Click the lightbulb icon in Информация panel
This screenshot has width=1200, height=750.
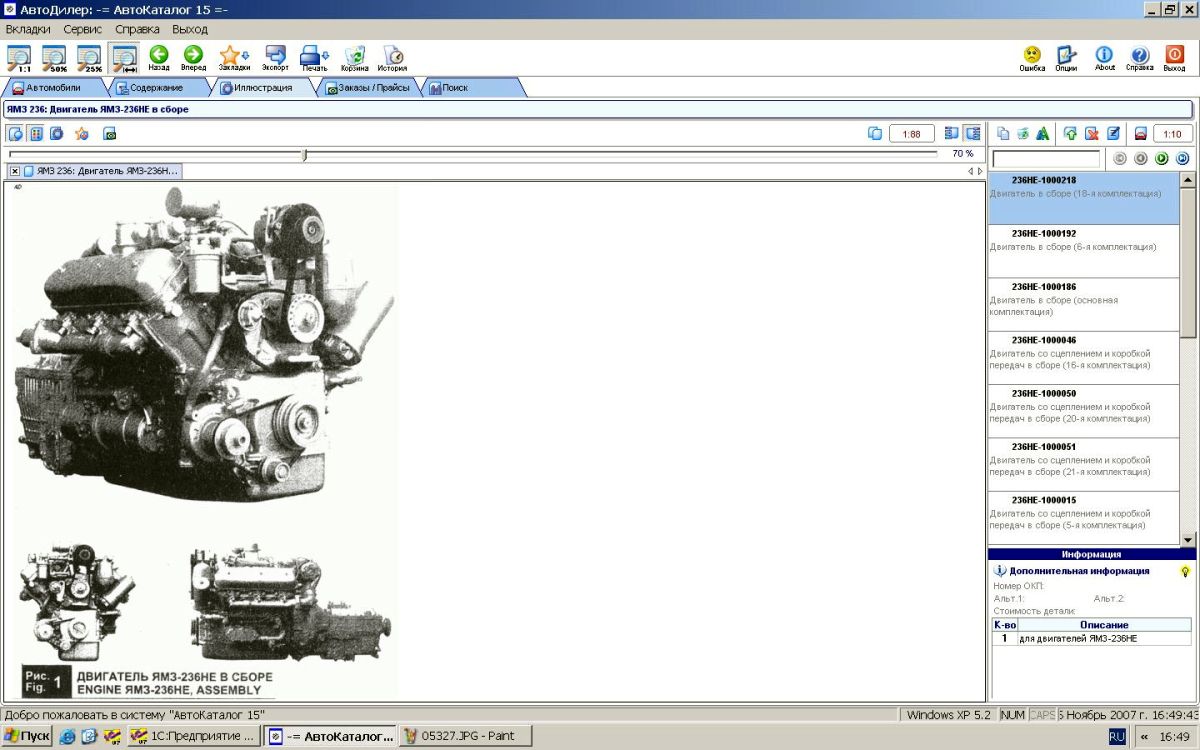[1185, 570]
